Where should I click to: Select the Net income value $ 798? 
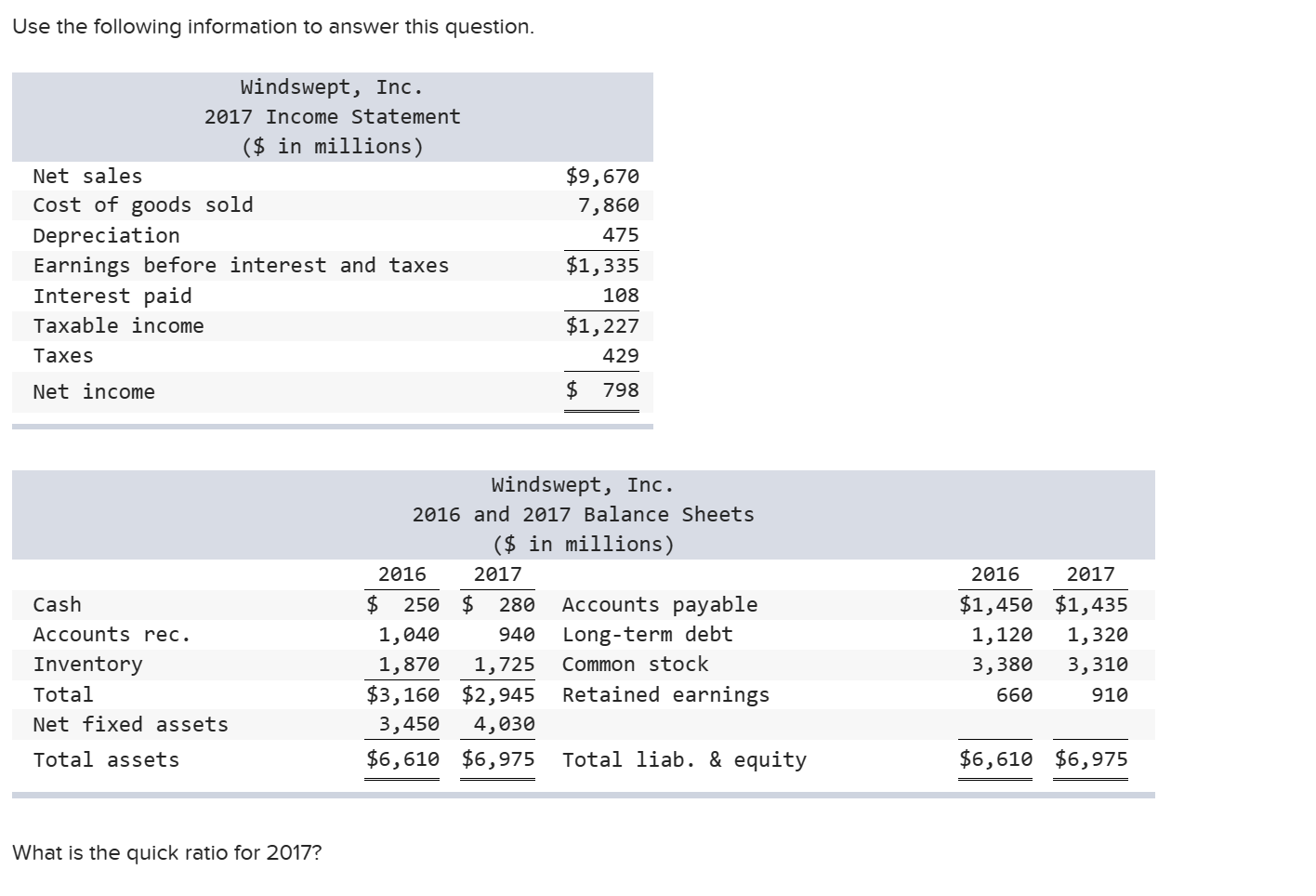(x=602, y=390)
